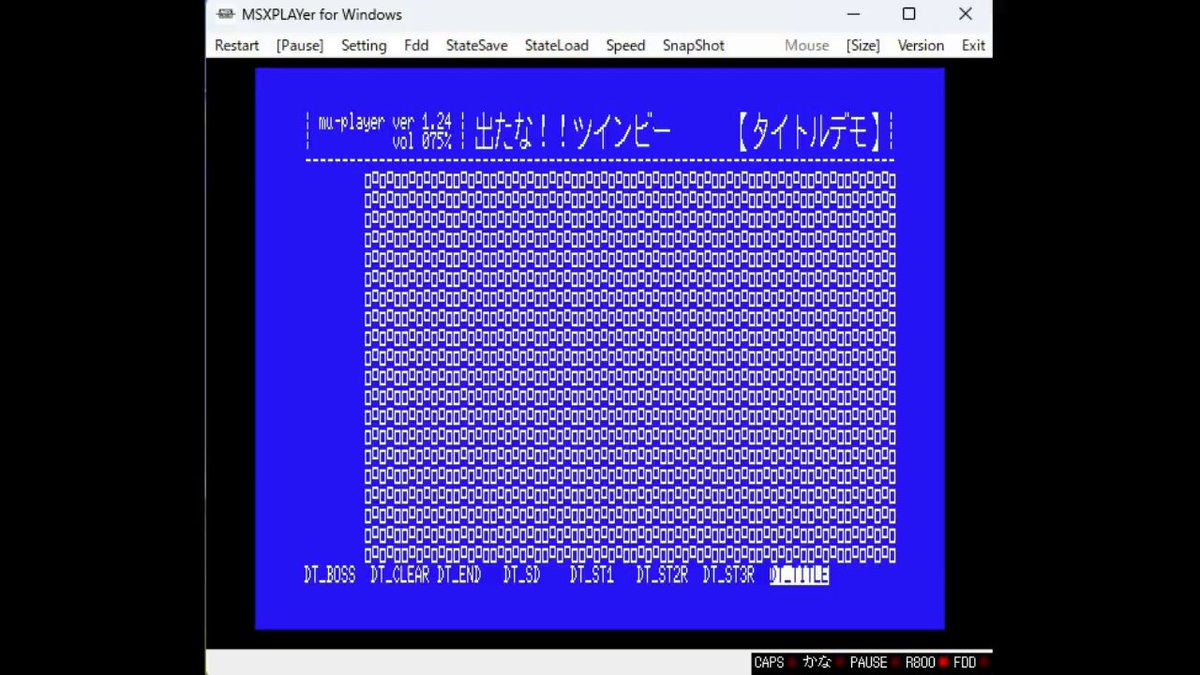Click the mu-player ver 1.24 text
Image resolution: width=1200 pixels, height=675 pixels.
point(385,122)
